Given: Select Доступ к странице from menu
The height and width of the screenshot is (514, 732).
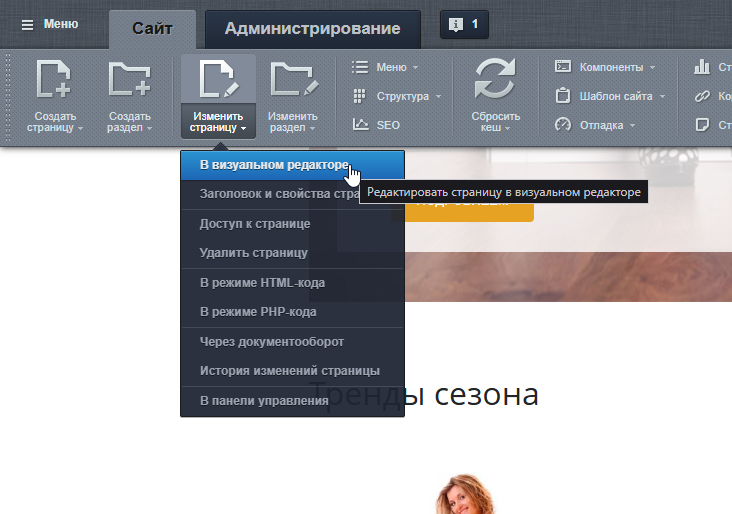Looking at the screenshot, I should tap(255, 223).
